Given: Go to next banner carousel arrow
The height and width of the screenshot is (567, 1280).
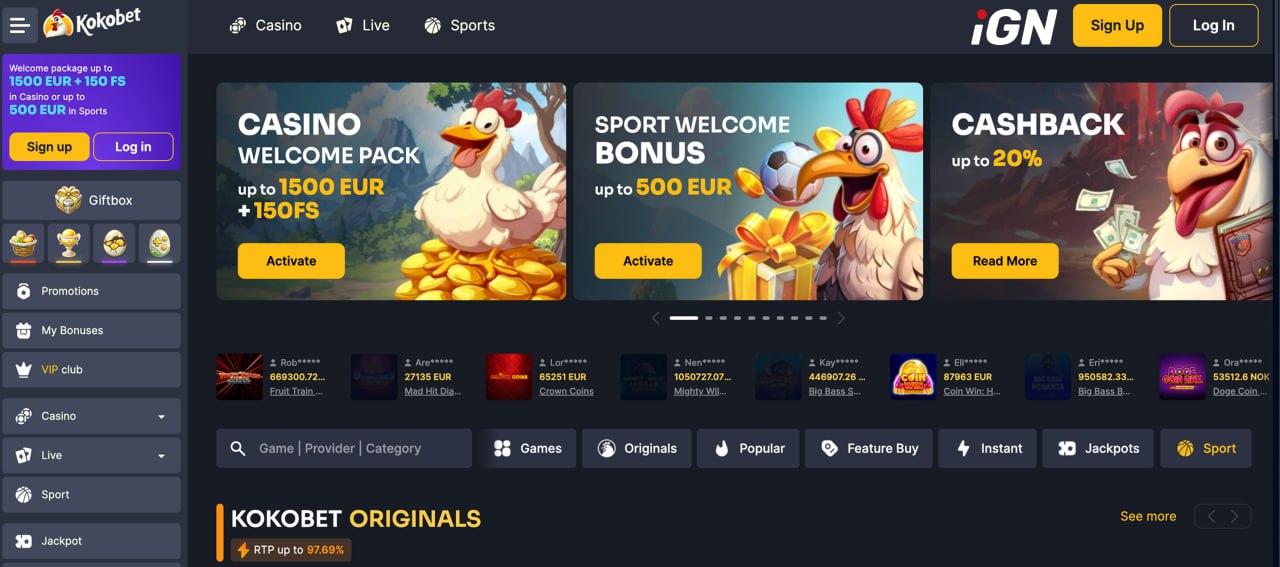Looking at the screenshot, I should pos(841,318).
